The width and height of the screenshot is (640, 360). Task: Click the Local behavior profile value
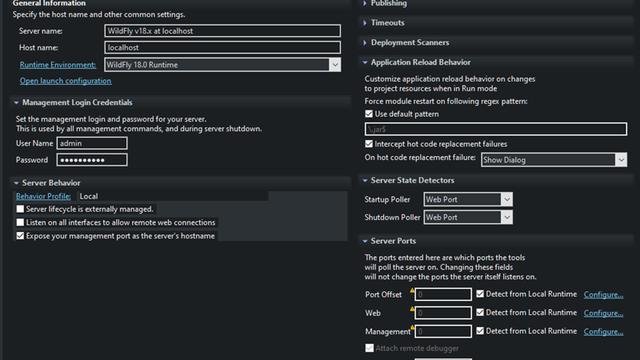(89, 196)
